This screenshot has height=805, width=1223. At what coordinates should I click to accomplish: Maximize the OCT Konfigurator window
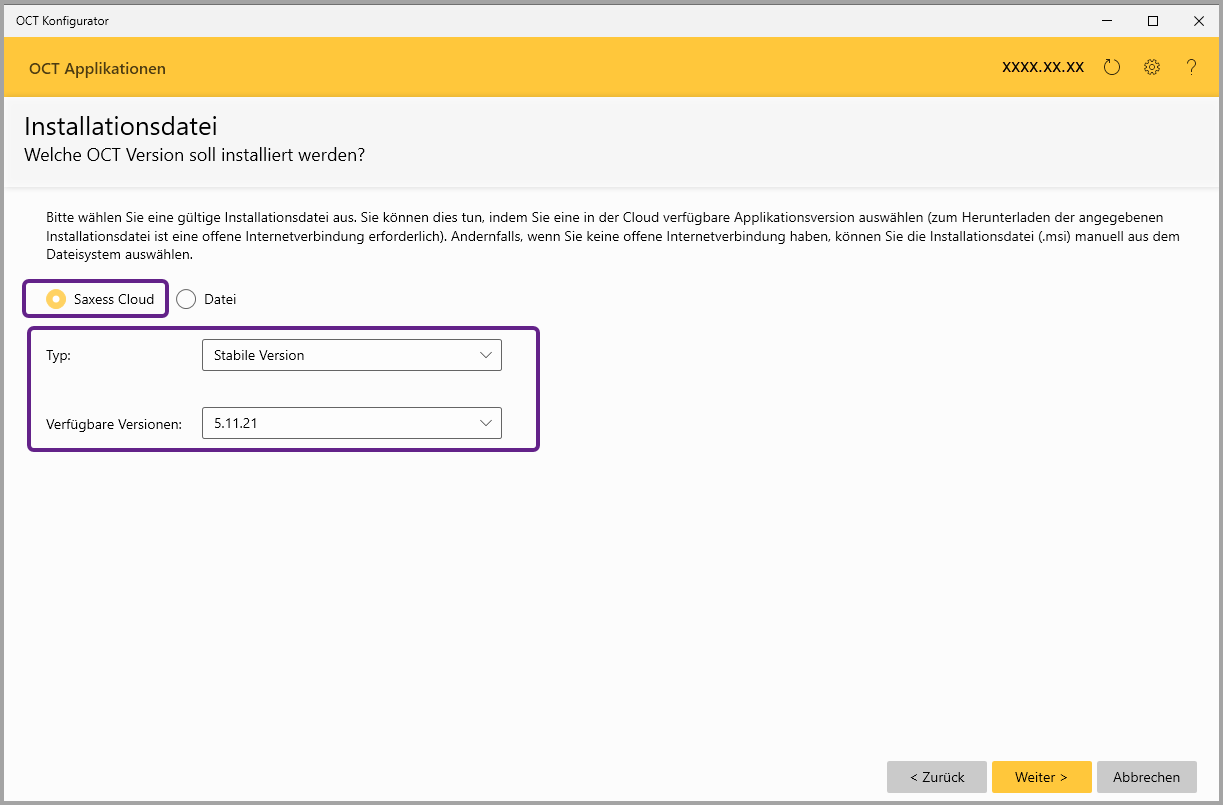point(1153,20)
